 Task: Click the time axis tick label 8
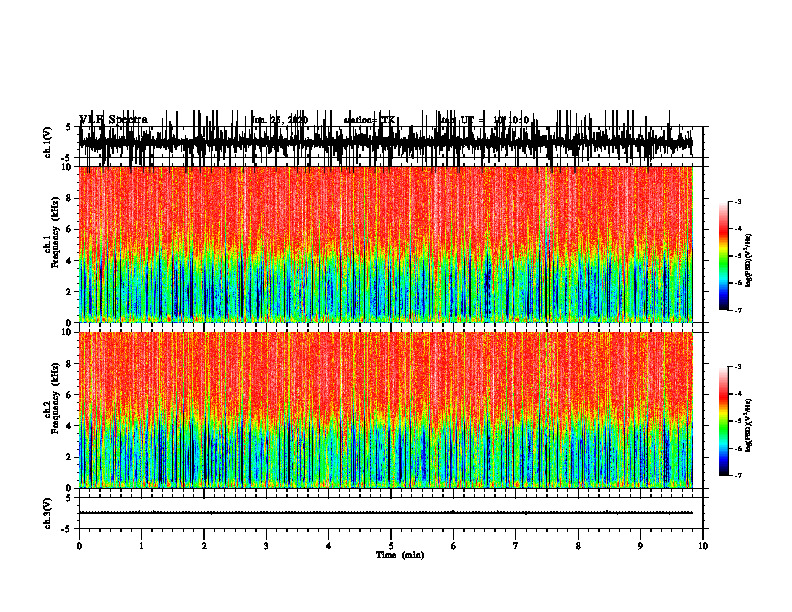pos(578,546)
